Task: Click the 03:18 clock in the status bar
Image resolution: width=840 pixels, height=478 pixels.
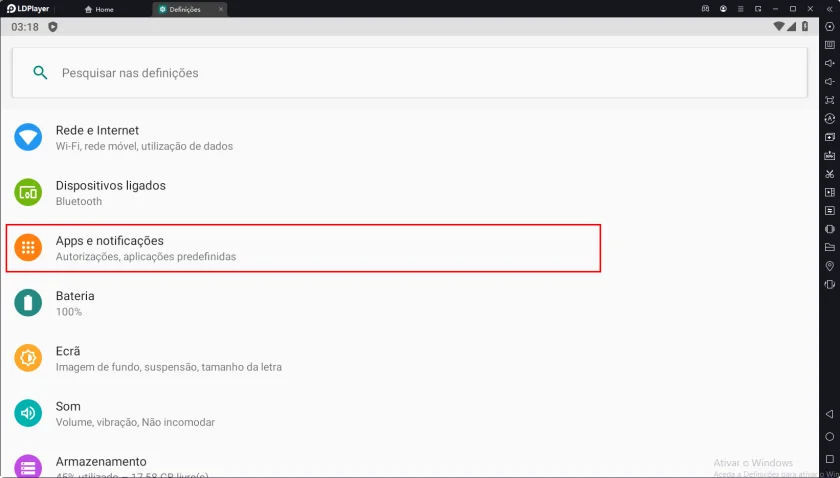Action: [x=25, y=27]
